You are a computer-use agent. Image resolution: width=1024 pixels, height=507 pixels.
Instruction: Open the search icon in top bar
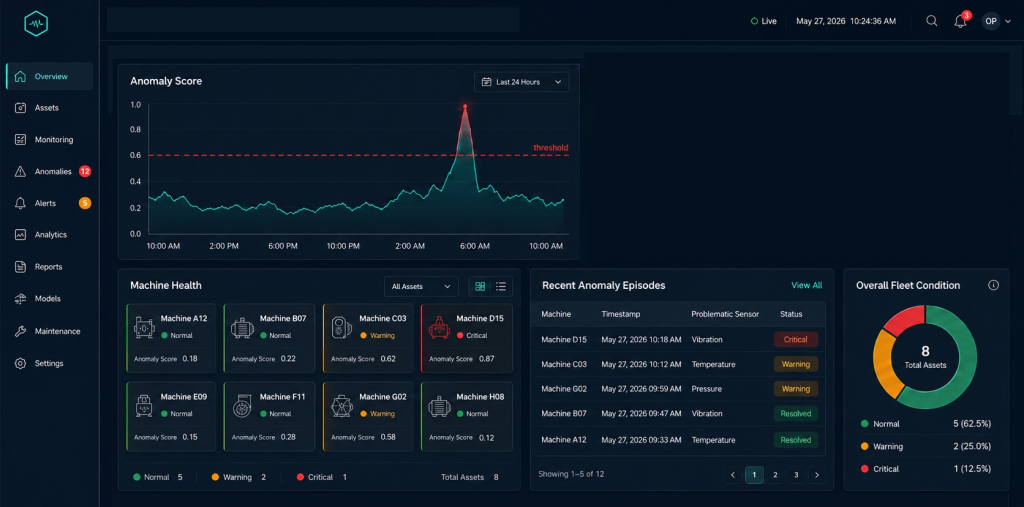(932, 21)
